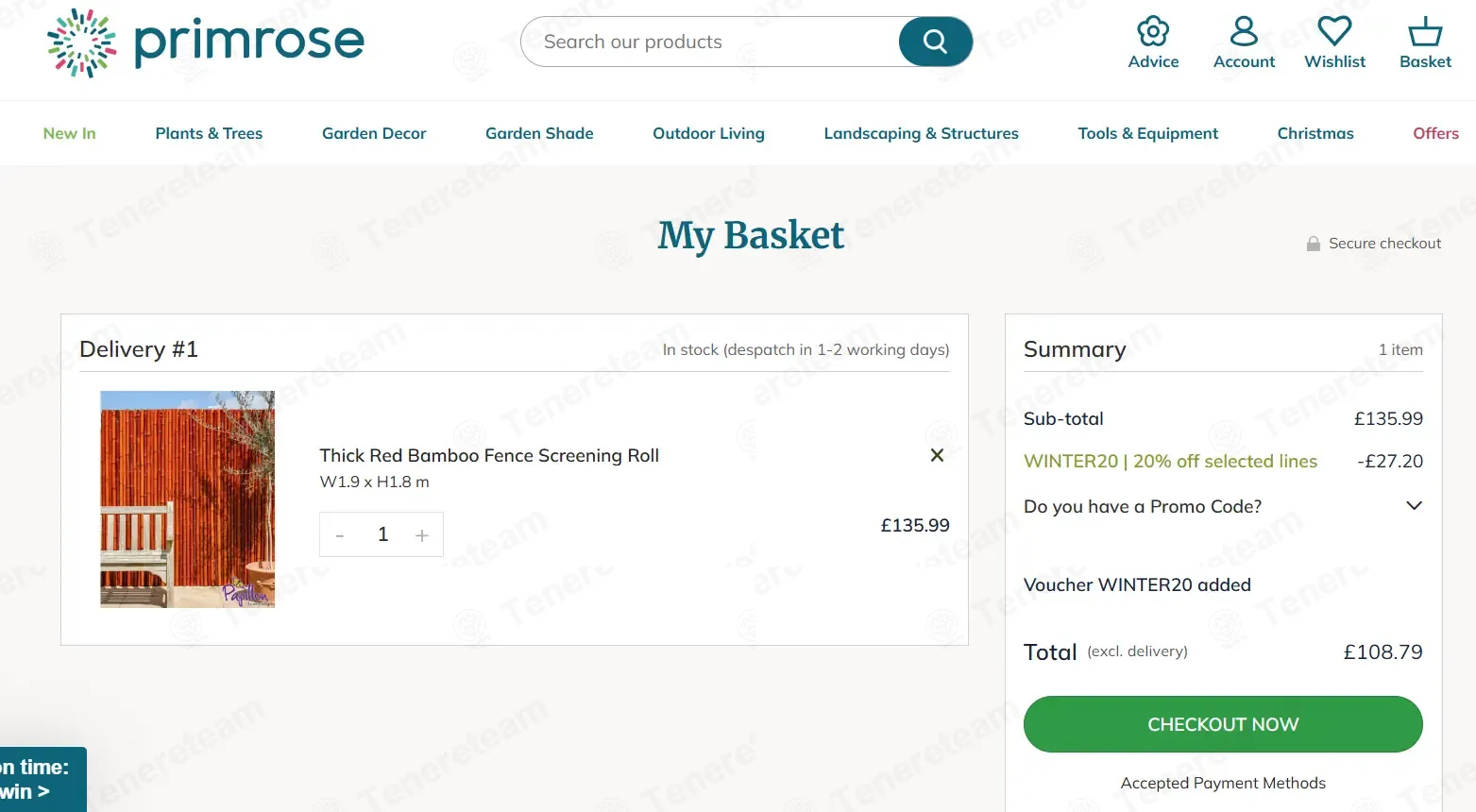
Task: Open the Offers menu item
Action: (x=1435, y=133)
